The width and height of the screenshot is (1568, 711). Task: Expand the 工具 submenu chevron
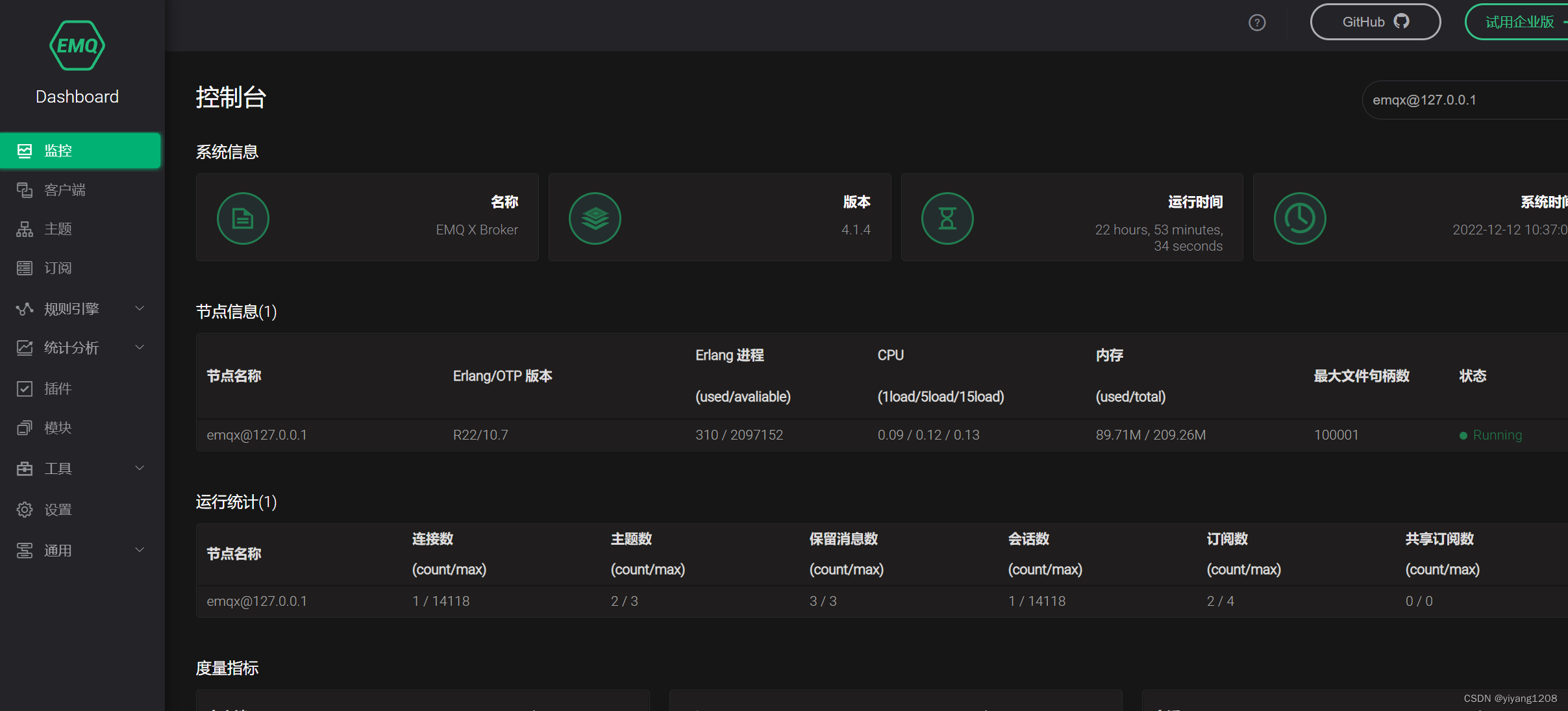click(x=140, y=468)
